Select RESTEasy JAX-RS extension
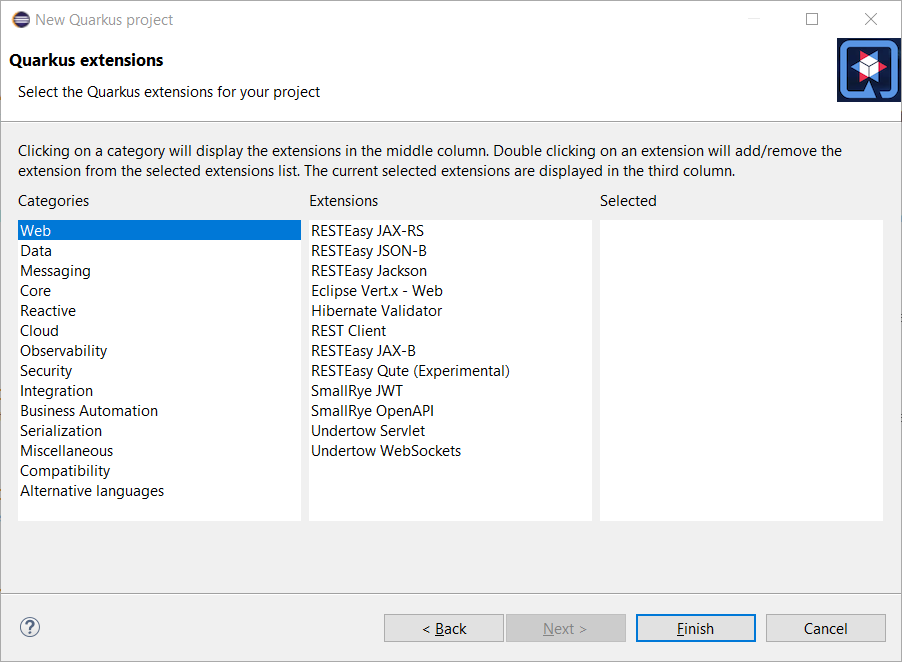This screenshot has width=902, height=662. pos(367,231)
